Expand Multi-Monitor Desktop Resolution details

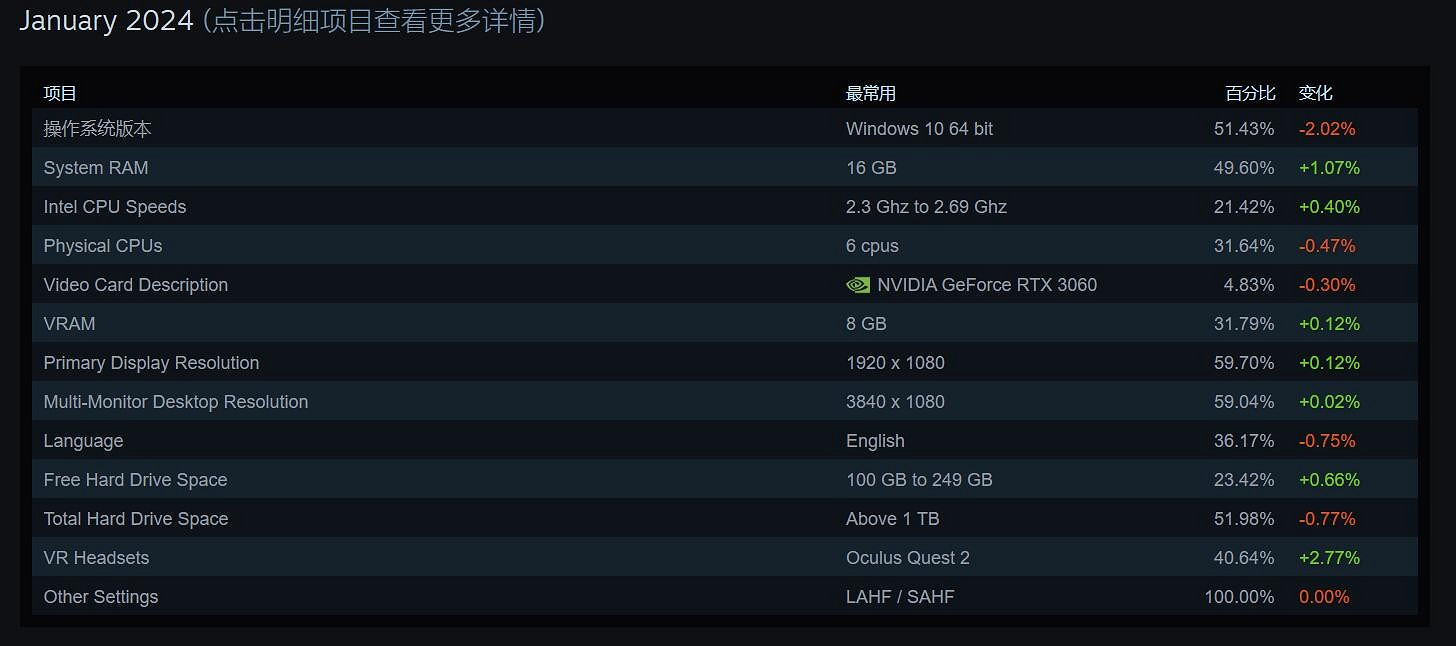(x=176, y=401)
